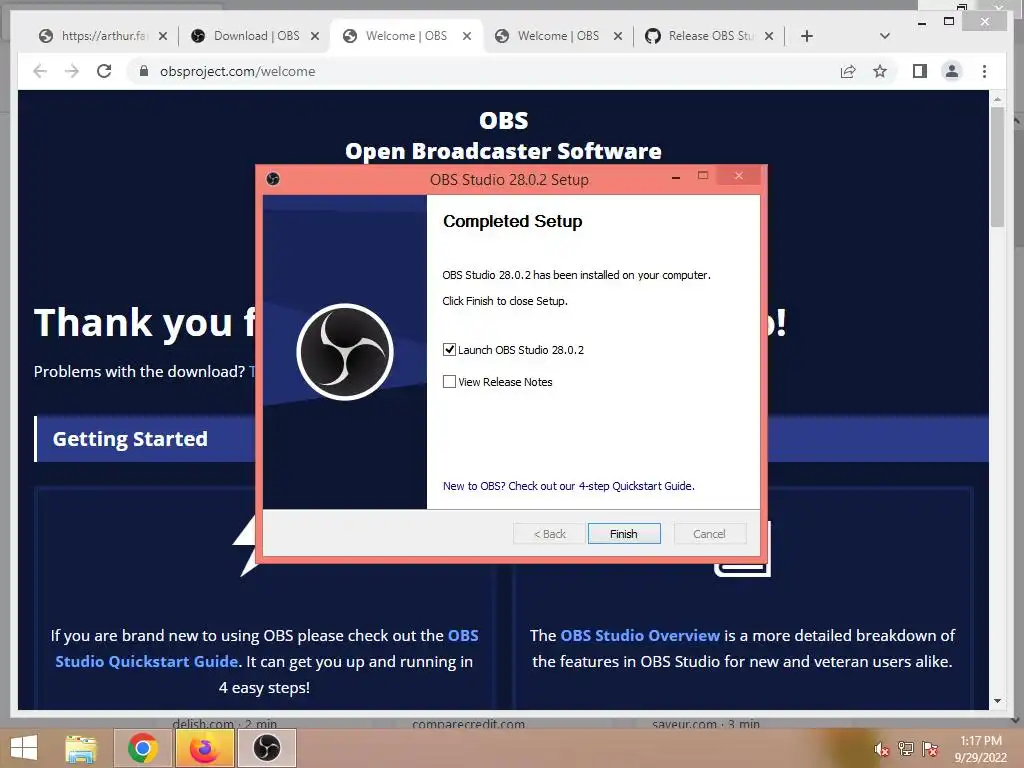1024x768 pixels.
Task: Open the Chrome profile menu
Action: 952,71
